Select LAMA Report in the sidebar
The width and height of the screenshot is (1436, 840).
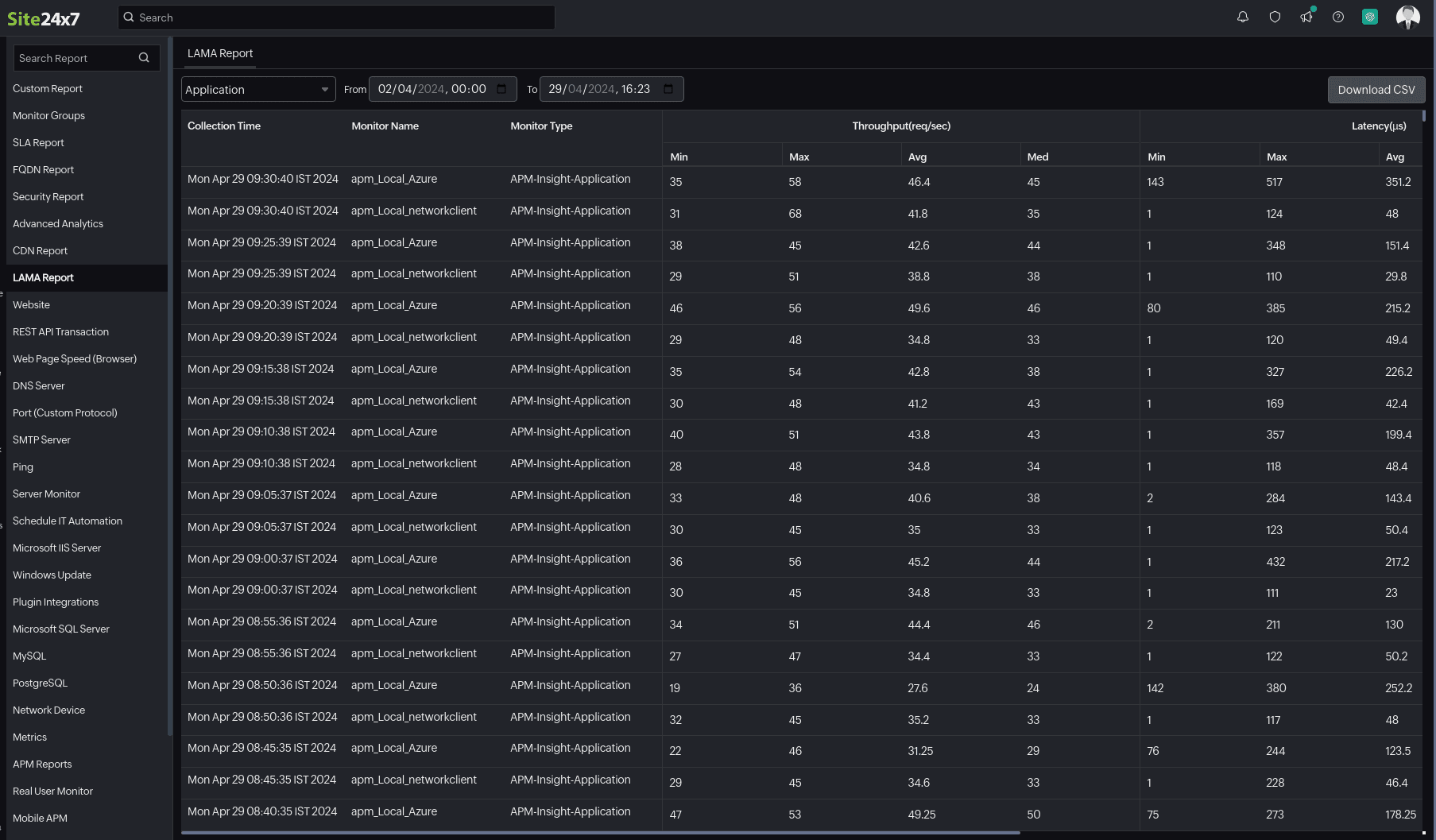coord(43,277)
